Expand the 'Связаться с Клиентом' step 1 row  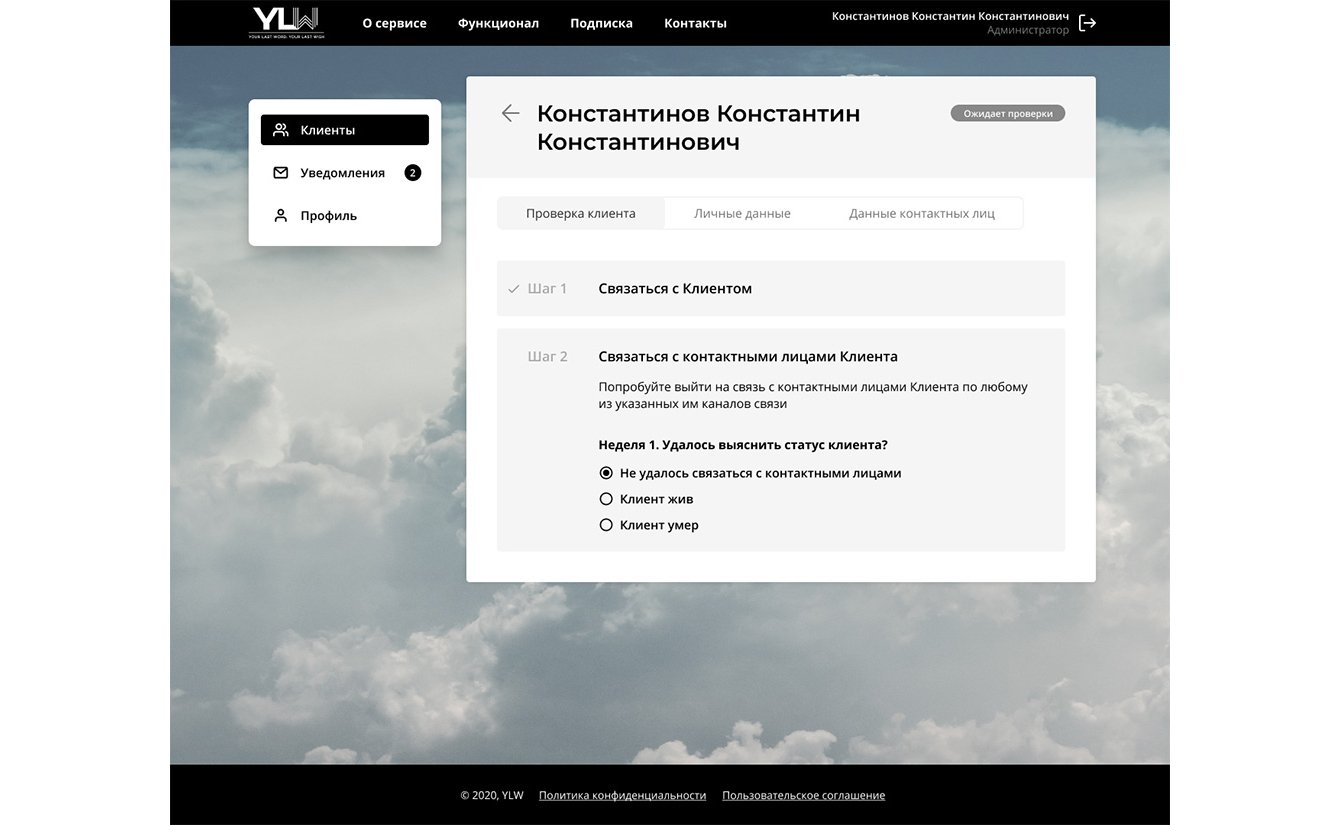point(781,289)
